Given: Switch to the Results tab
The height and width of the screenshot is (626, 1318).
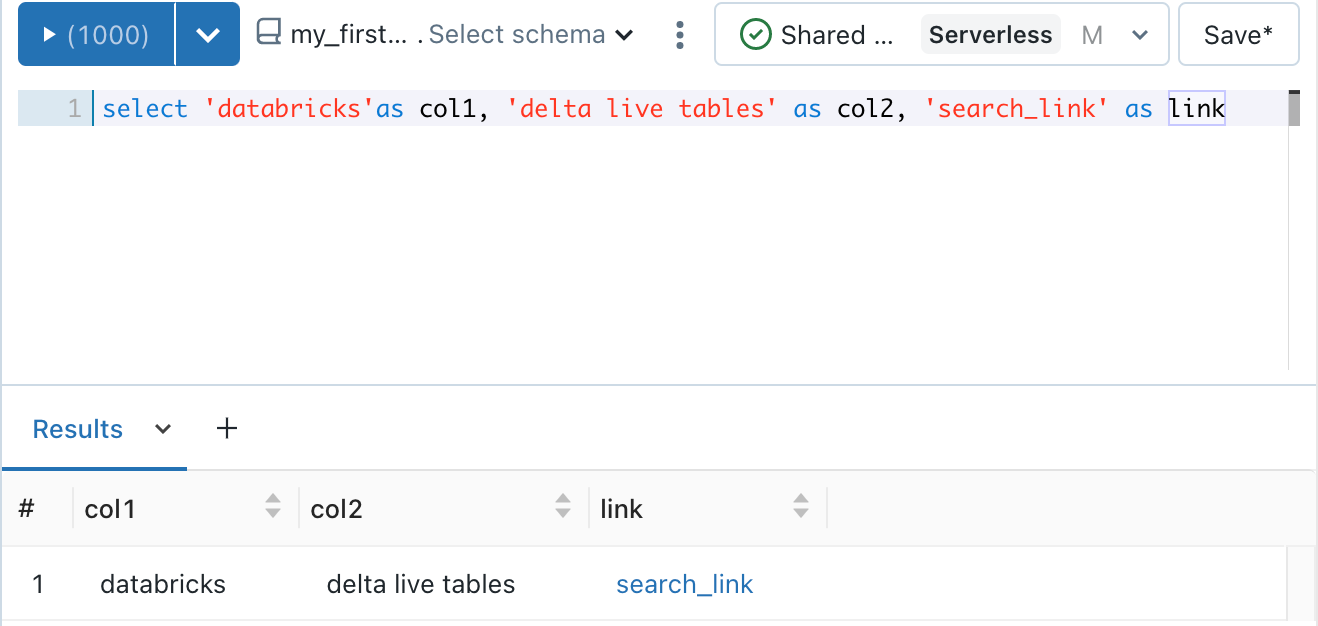Looking at the screenshot, I should [77, 428].
